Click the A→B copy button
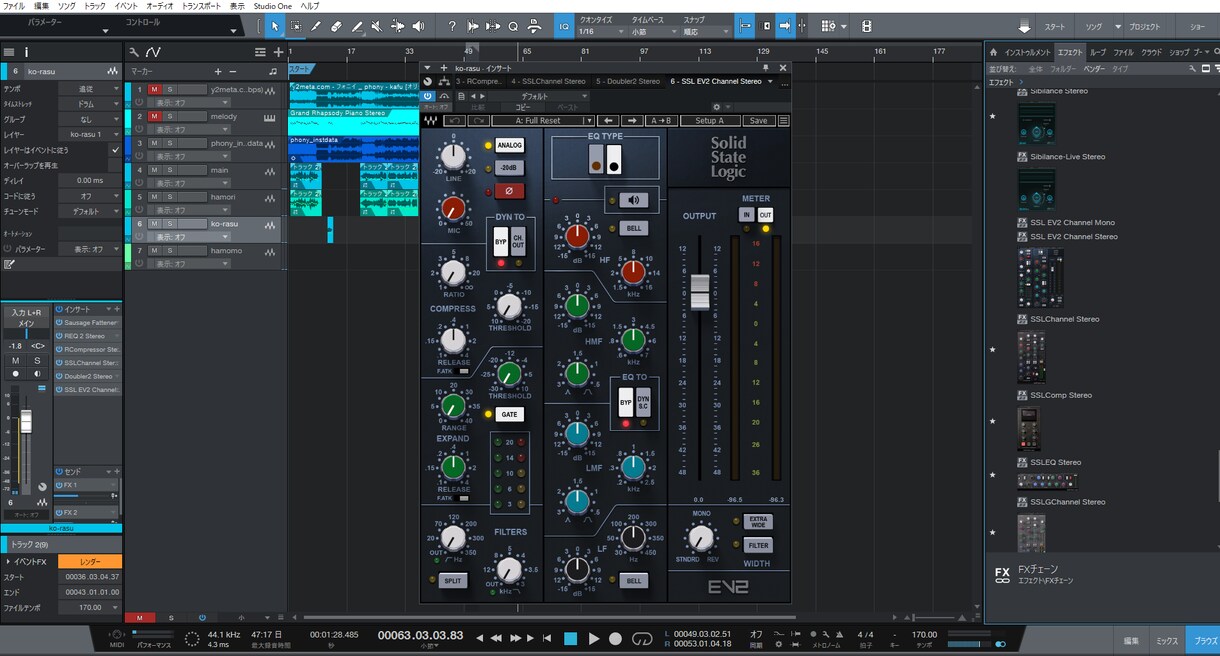1220x656 pixels. pos(659,121)
